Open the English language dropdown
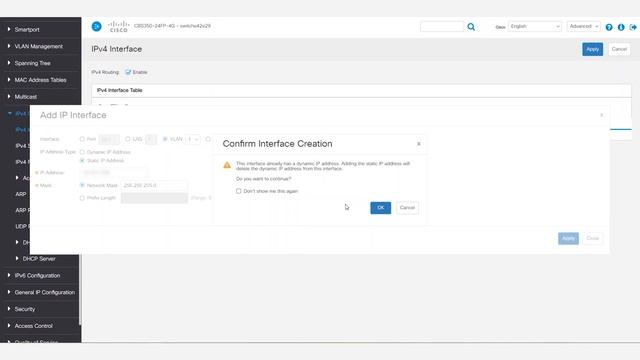This screenshot has width=640, height=360. 535,27
